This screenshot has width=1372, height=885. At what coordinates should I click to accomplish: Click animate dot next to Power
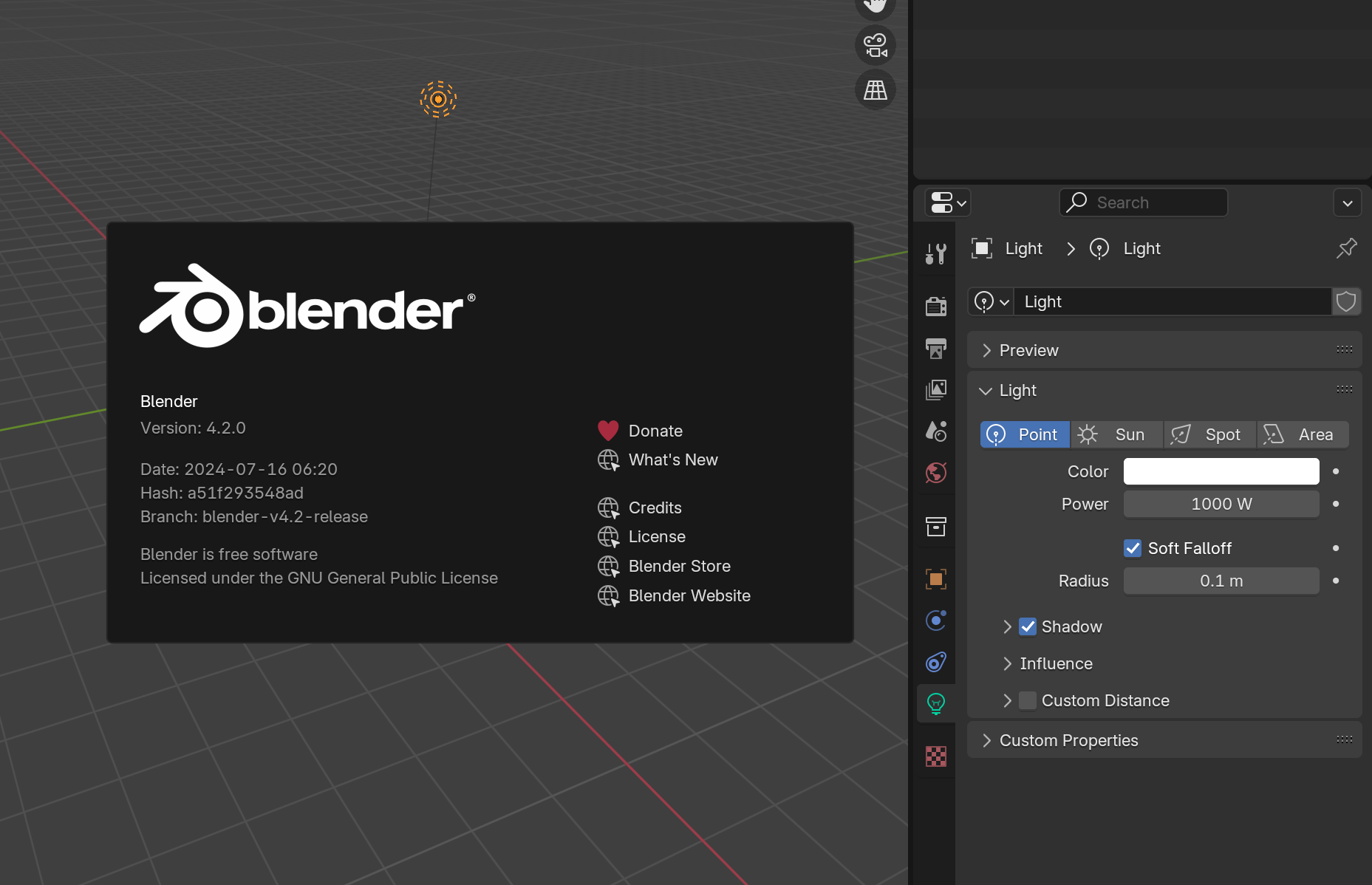[x=1336, y=504]
